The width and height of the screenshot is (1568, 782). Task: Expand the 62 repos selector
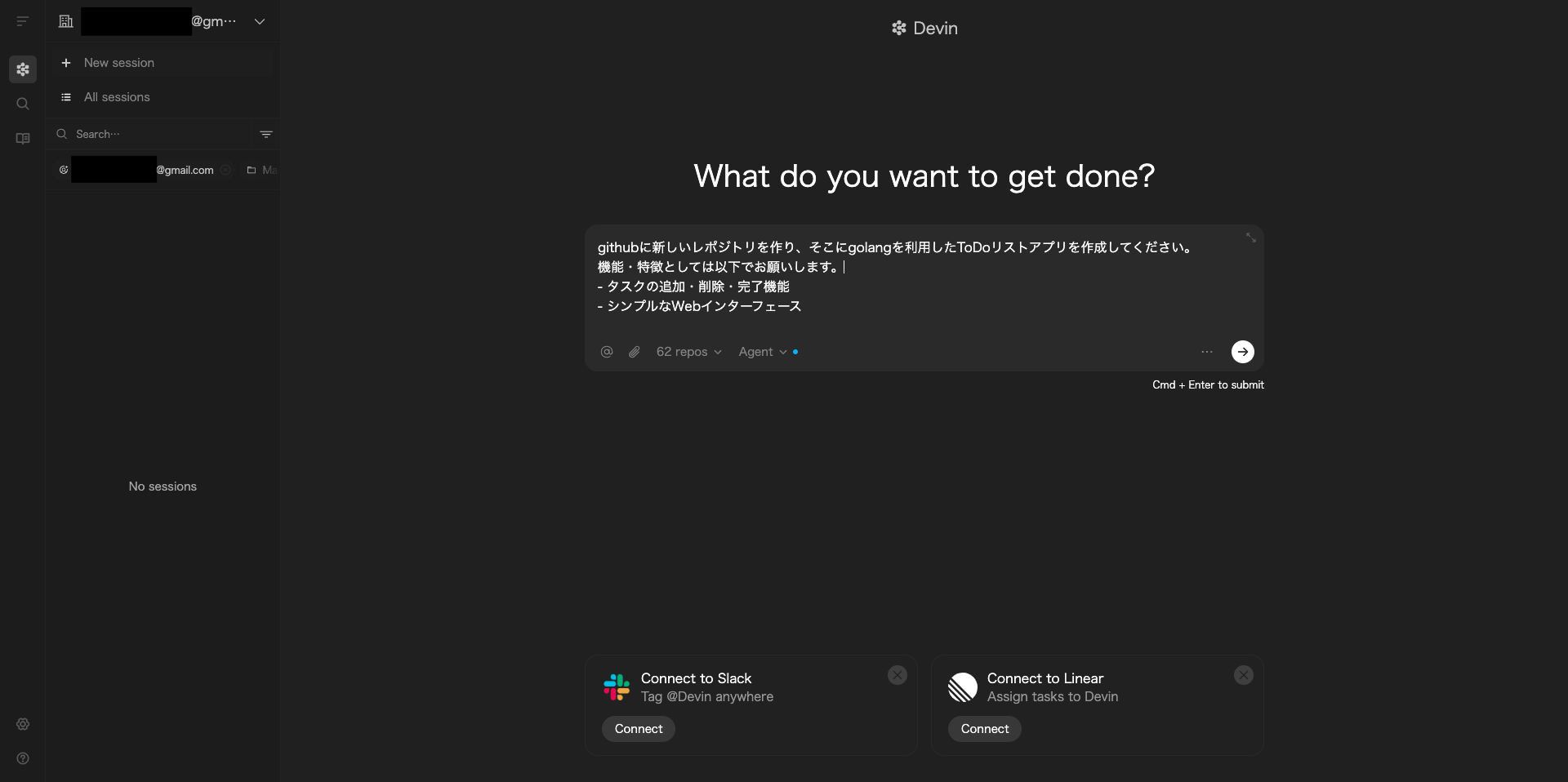688,352
